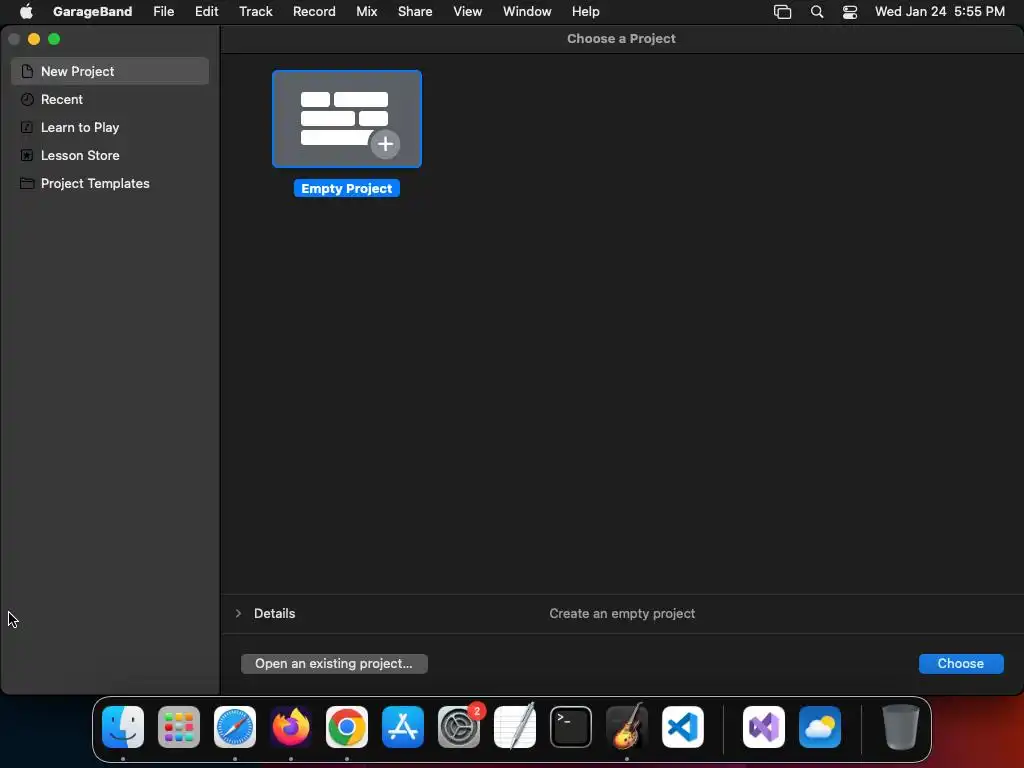Open the Edit menu
The height and width of the screenshot is (768, 1024).
pos(206,11)
